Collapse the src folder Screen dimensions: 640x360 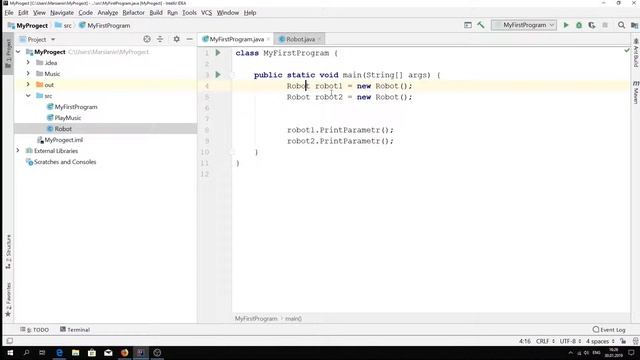(28, 96)
